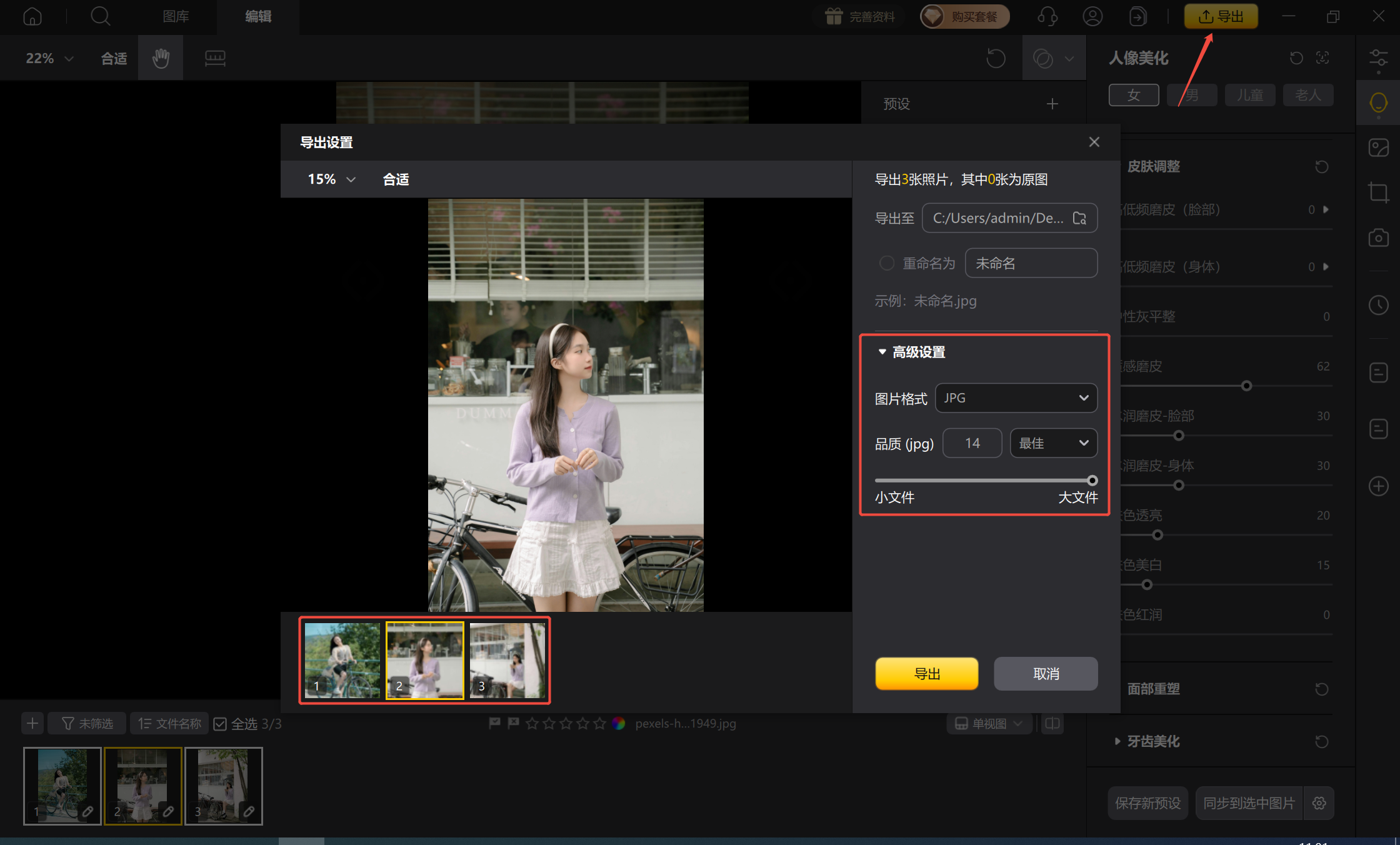1400x845 pixels.
Task: Click the yellow 导出 button in dialog
Action: (x=926, y=674)
